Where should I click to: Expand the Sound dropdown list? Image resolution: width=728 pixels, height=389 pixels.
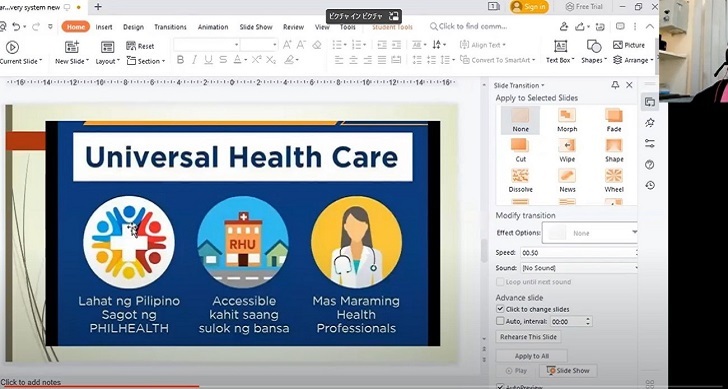(578, 268)
